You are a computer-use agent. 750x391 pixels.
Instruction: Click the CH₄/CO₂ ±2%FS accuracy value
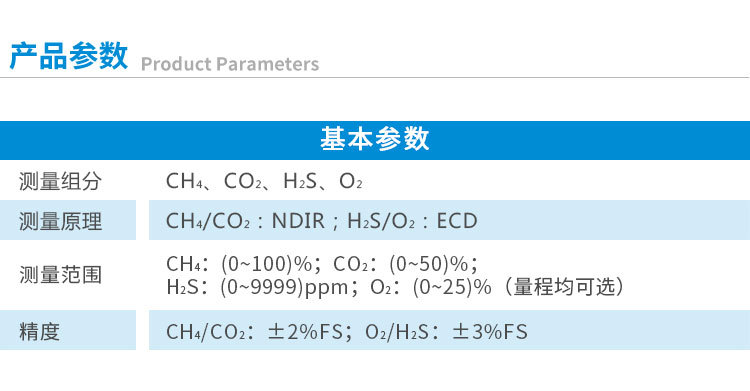pyautogui.click(x=254, y=332)
